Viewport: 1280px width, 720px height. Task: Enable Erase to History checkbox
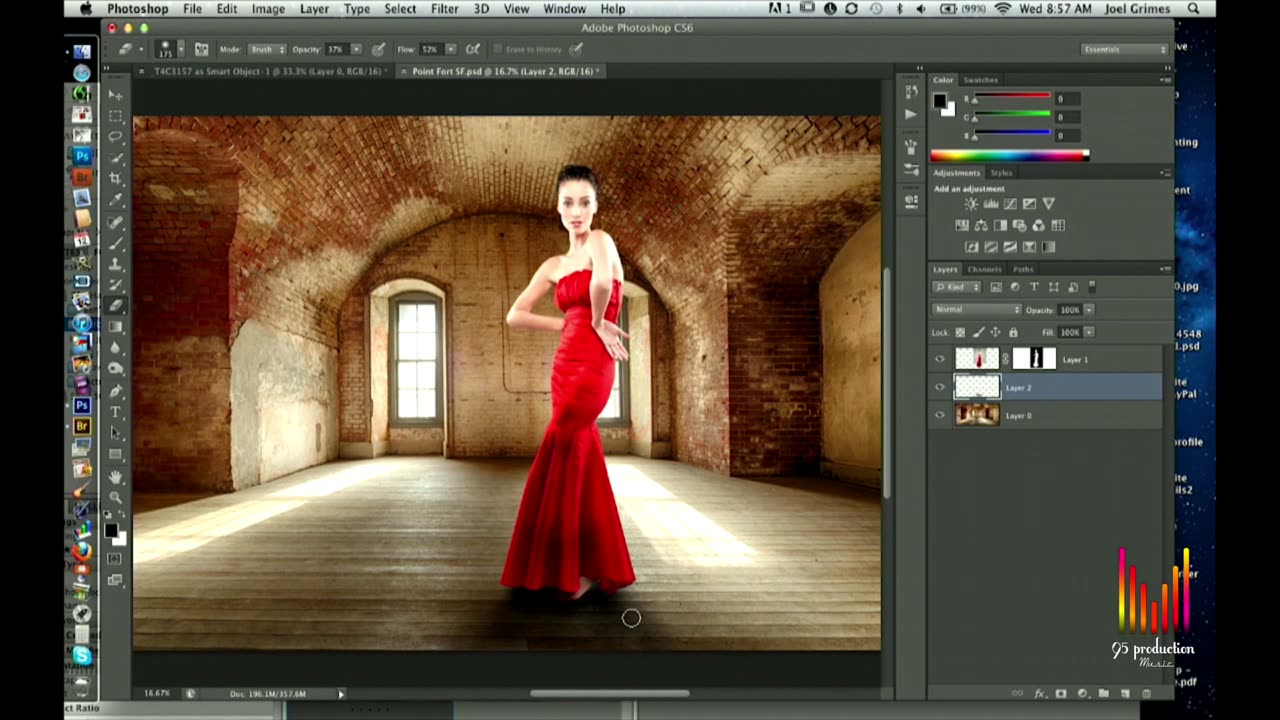point(497,49)
